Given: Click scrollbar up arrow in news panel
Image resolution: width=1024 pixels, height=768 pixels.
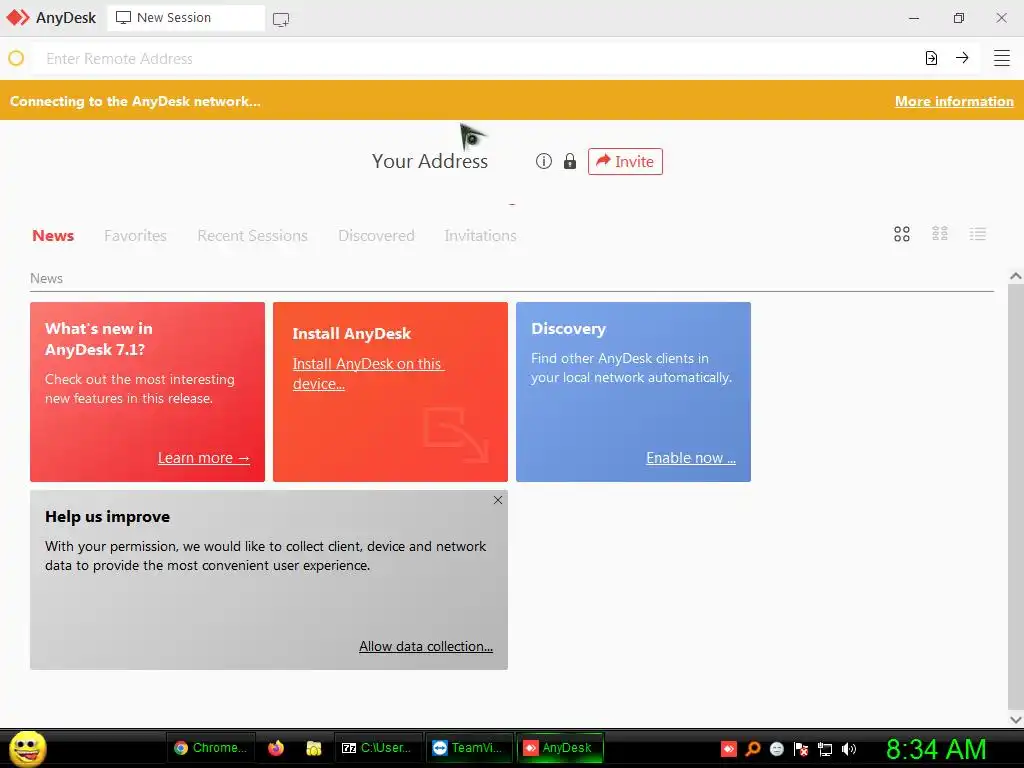Looking at the screenshot, I should pos(1016,276).
